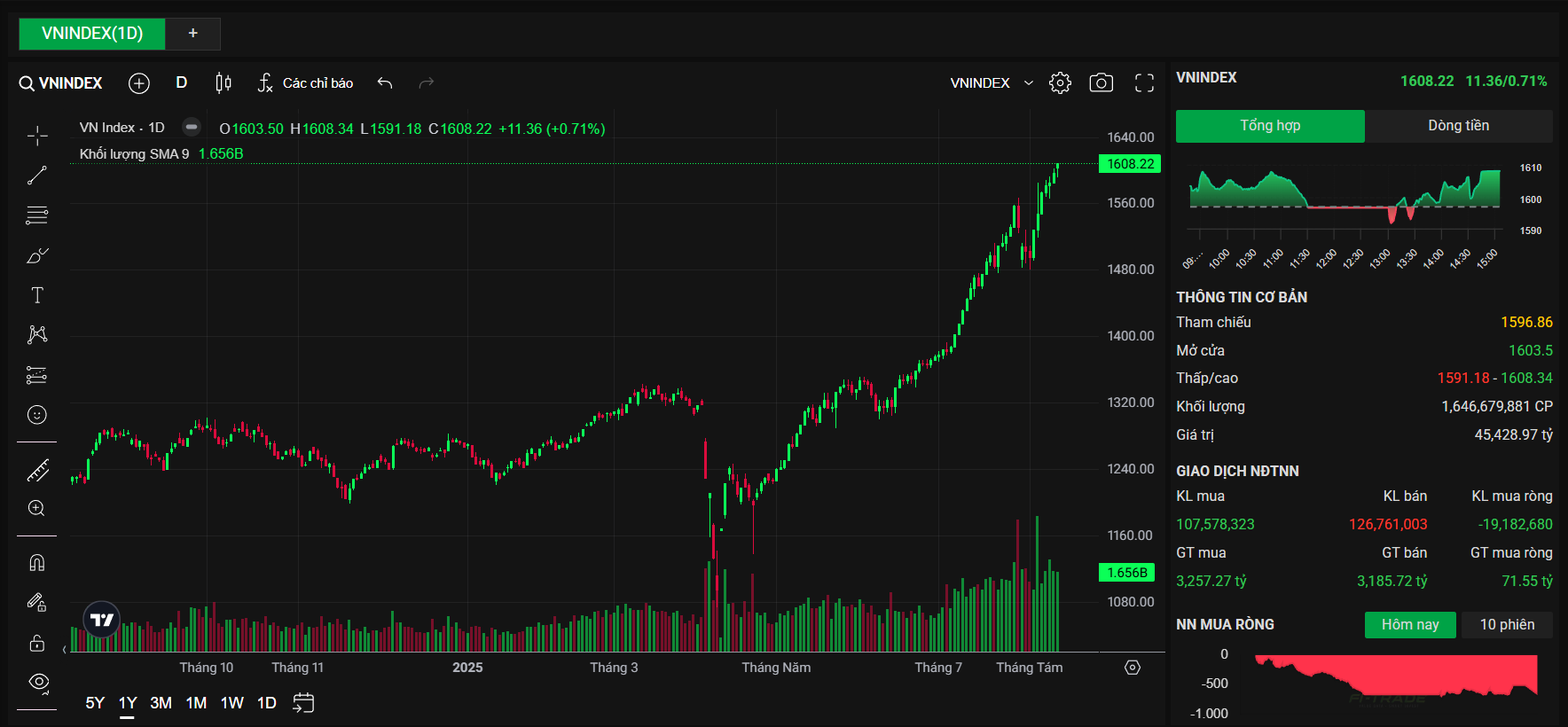Open the Dòng tiền tab
The image size is (1568, 727).
tap(1459, 126)
